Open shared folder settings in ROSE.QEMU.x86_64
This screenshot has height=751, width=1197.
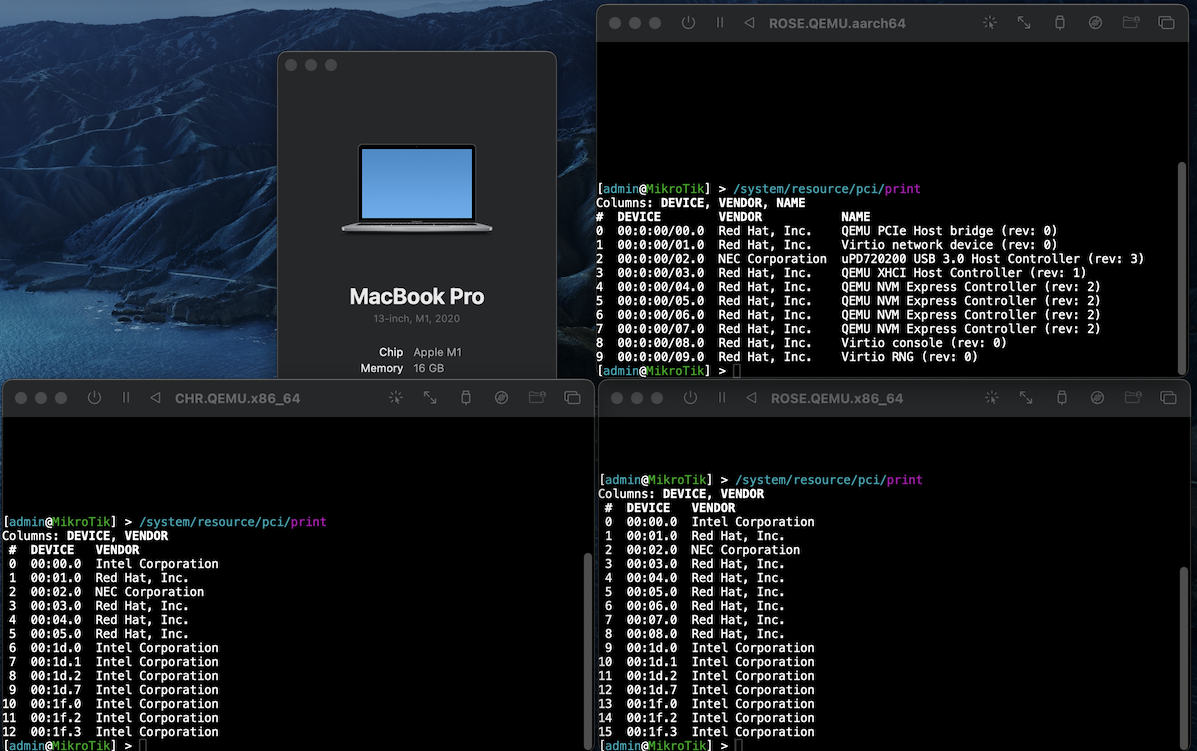click(x=1133, y=398)
